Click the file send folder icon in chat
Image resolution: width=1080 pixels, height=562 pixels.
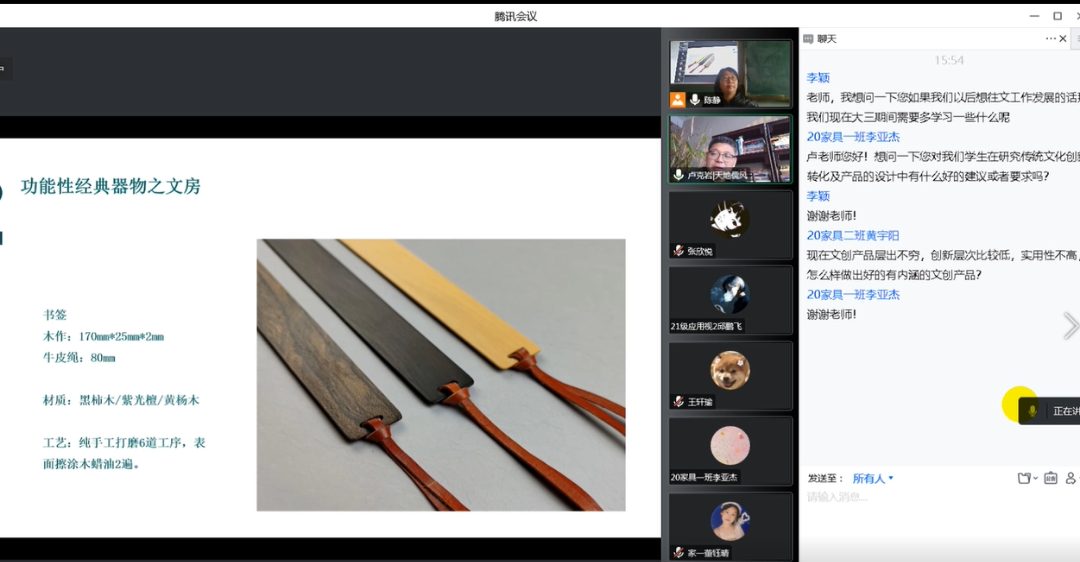click(1023, 478)
